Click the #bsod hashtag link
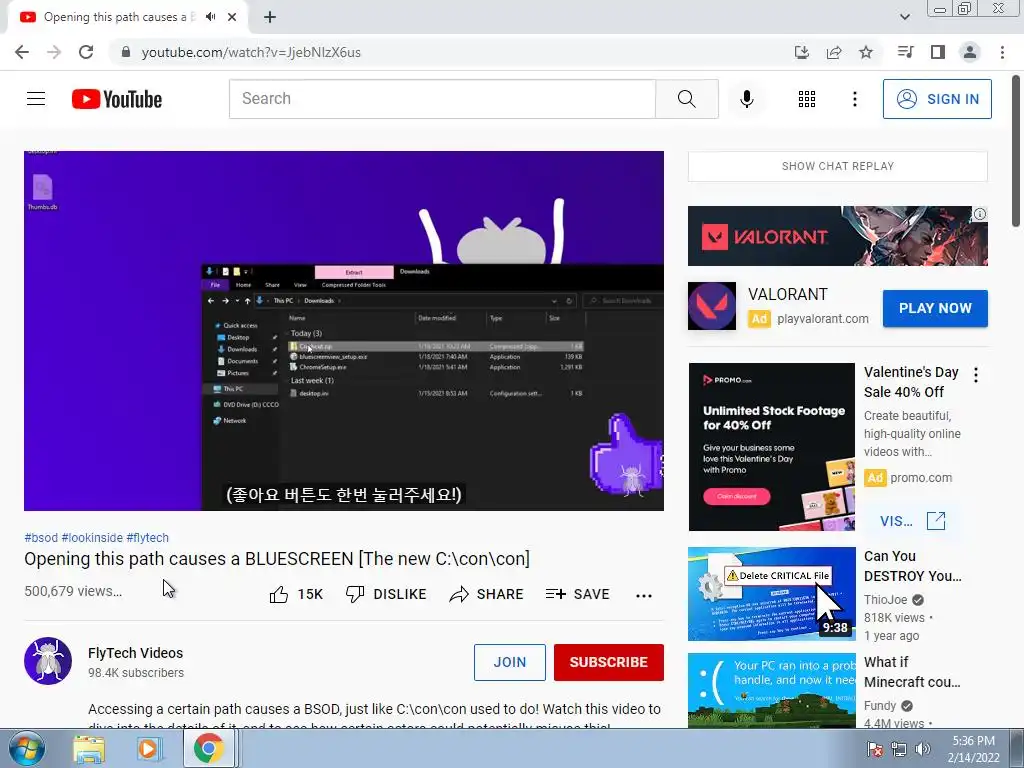 click(41, 537)
